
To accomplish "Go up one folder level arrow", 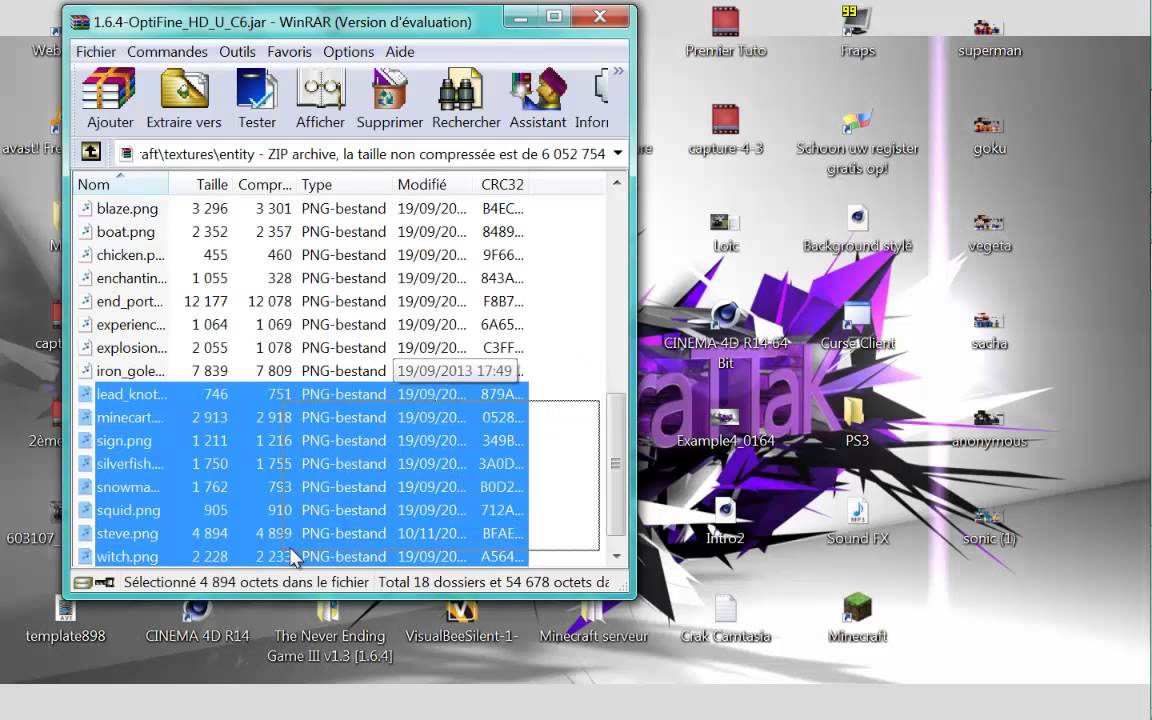I will (x=91, y=152).
